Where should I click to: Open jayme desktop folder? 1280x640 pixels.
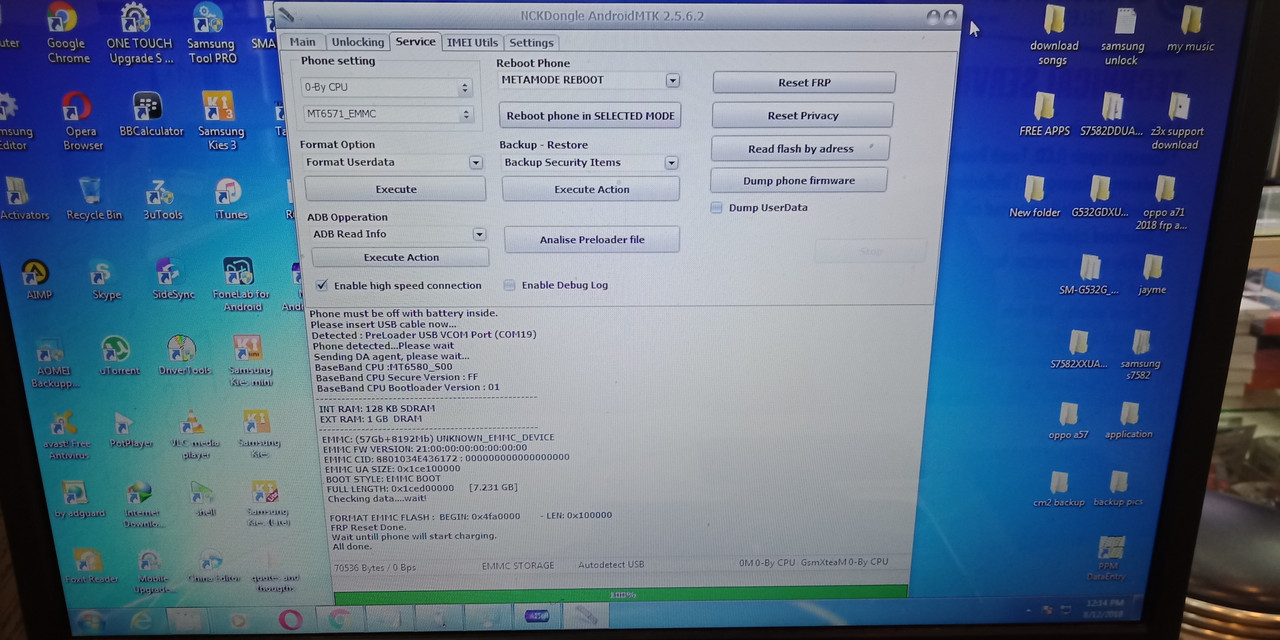[x=1152, y=275]
